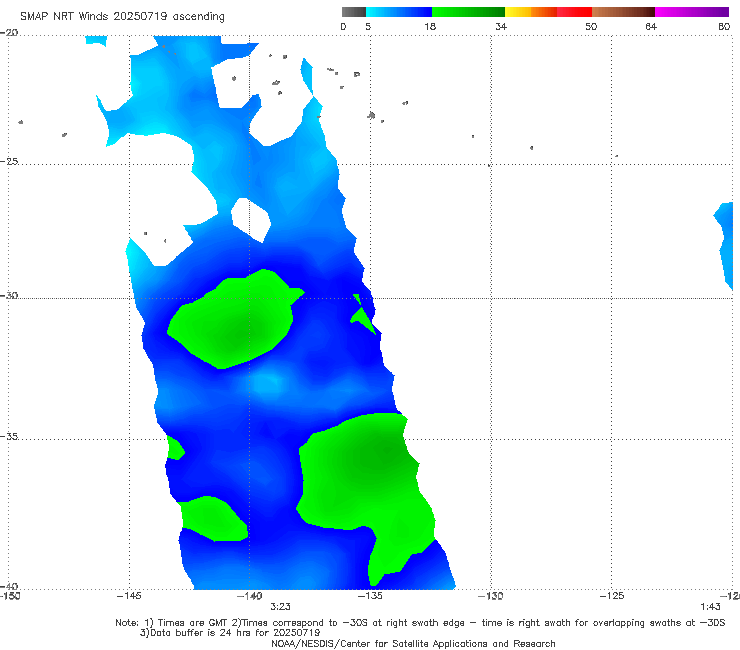Click the 'Data buffer is 24 hrs' note

click(x=230, y=633)
